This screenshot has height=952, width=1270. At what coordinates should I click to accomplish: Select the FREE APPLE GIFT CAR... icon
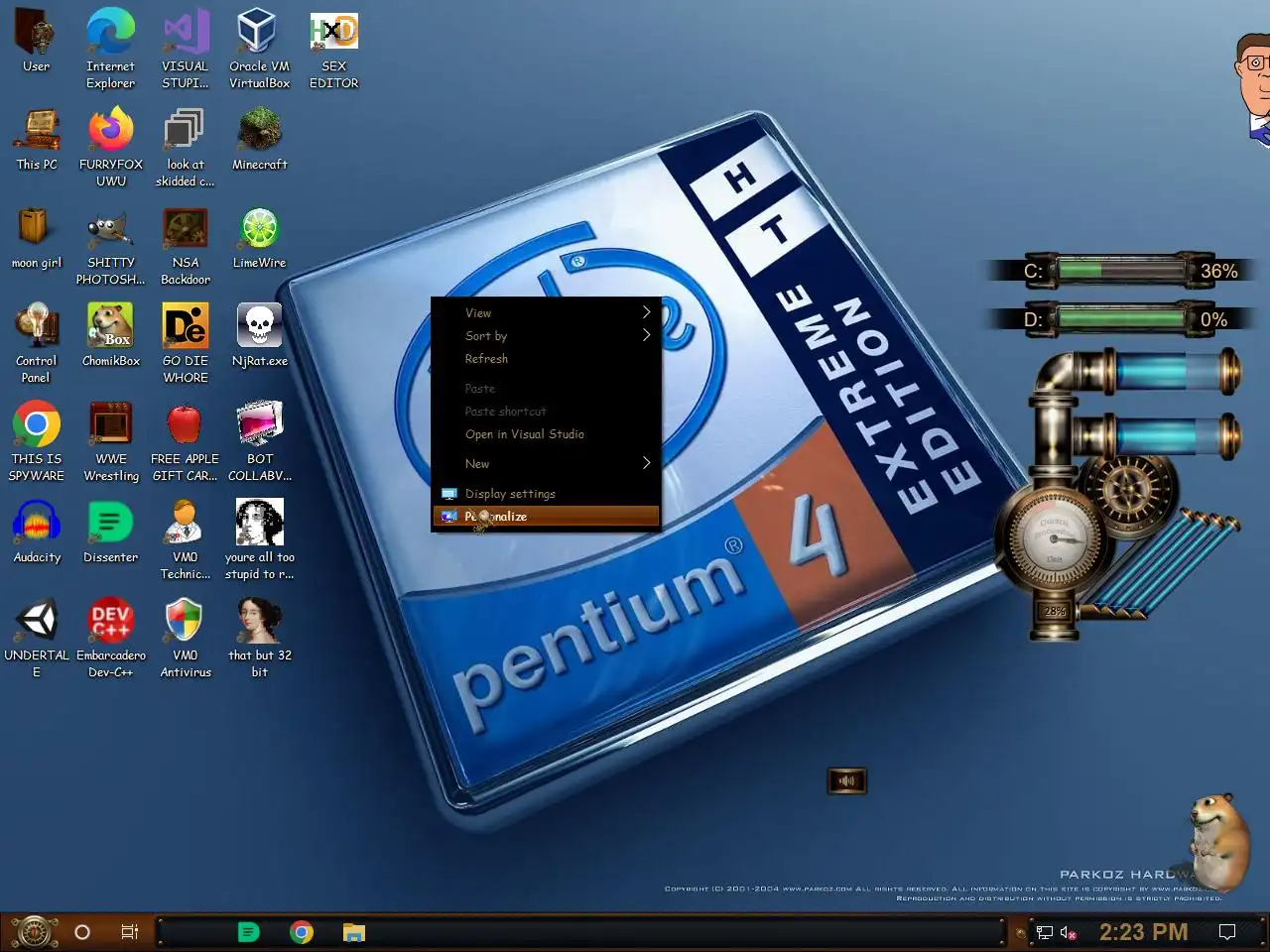click(x=186, y=441)
